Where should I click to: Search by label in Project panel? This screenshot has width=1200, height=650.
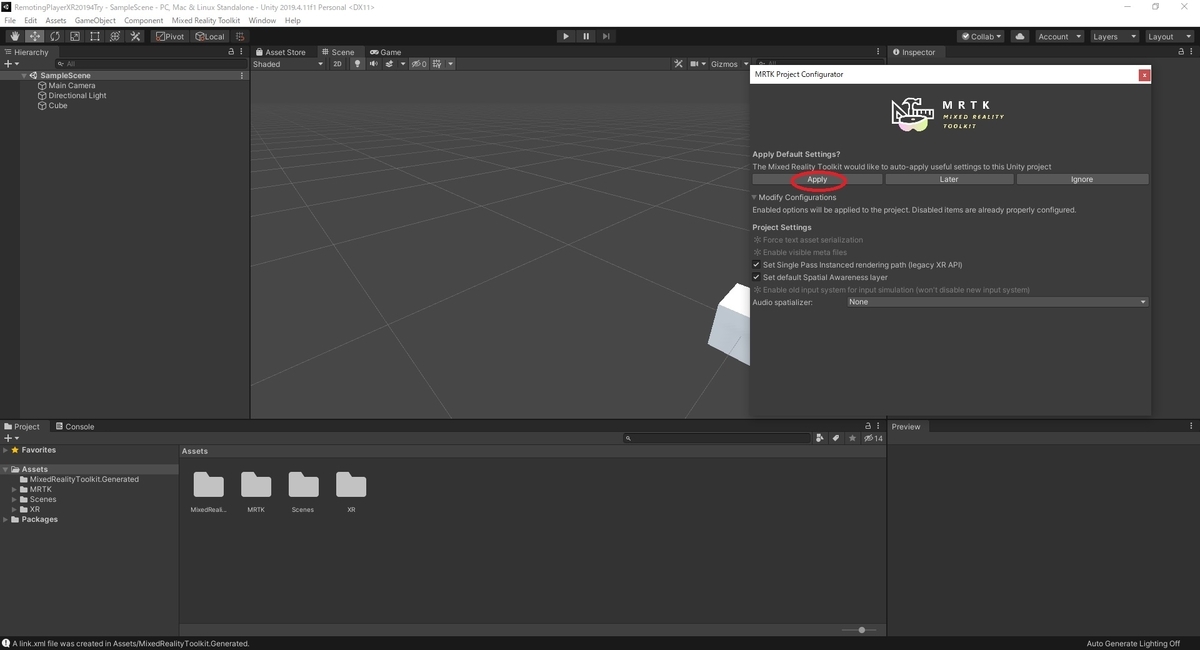click(836, 438)
